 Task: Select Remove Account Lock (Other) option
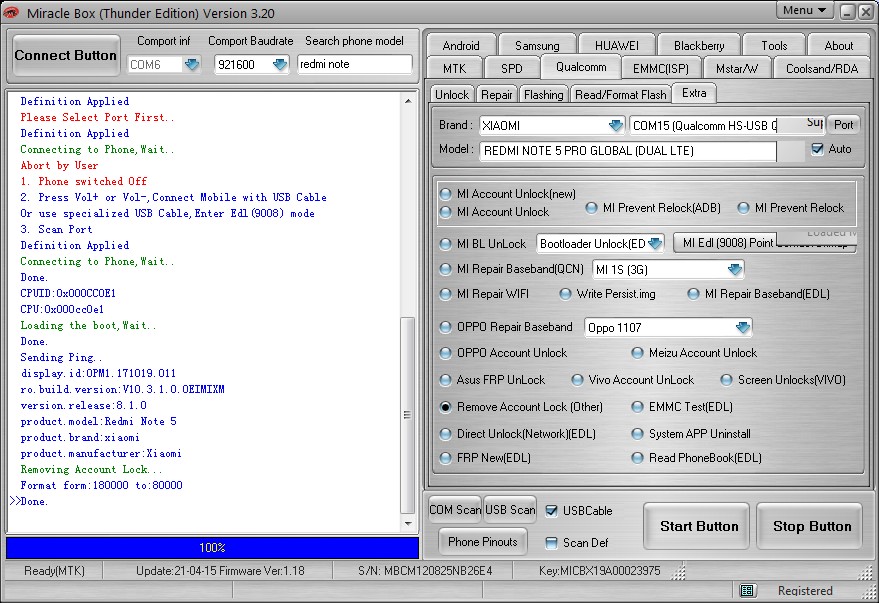point(446,407)
